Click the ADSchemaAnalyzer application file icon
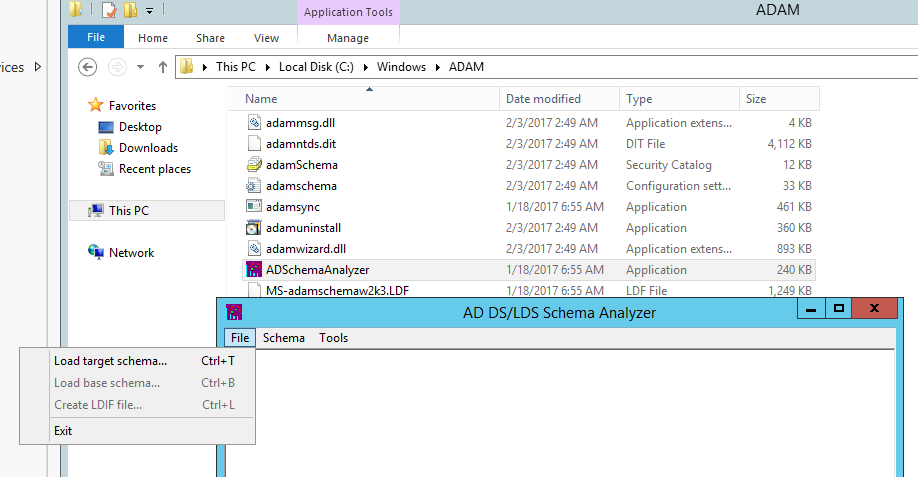 (253, 270)
